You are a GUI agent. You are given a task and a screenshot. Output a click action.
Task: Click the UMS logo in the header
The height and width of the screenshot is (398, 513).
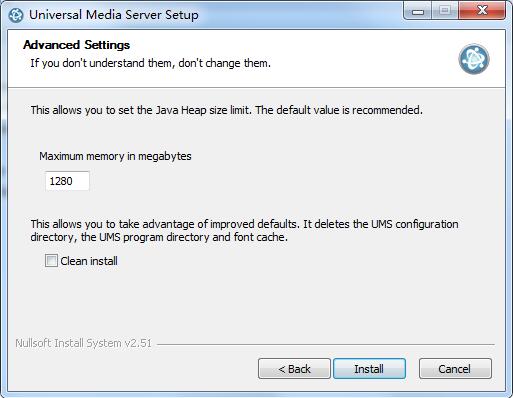click(474, 59)
